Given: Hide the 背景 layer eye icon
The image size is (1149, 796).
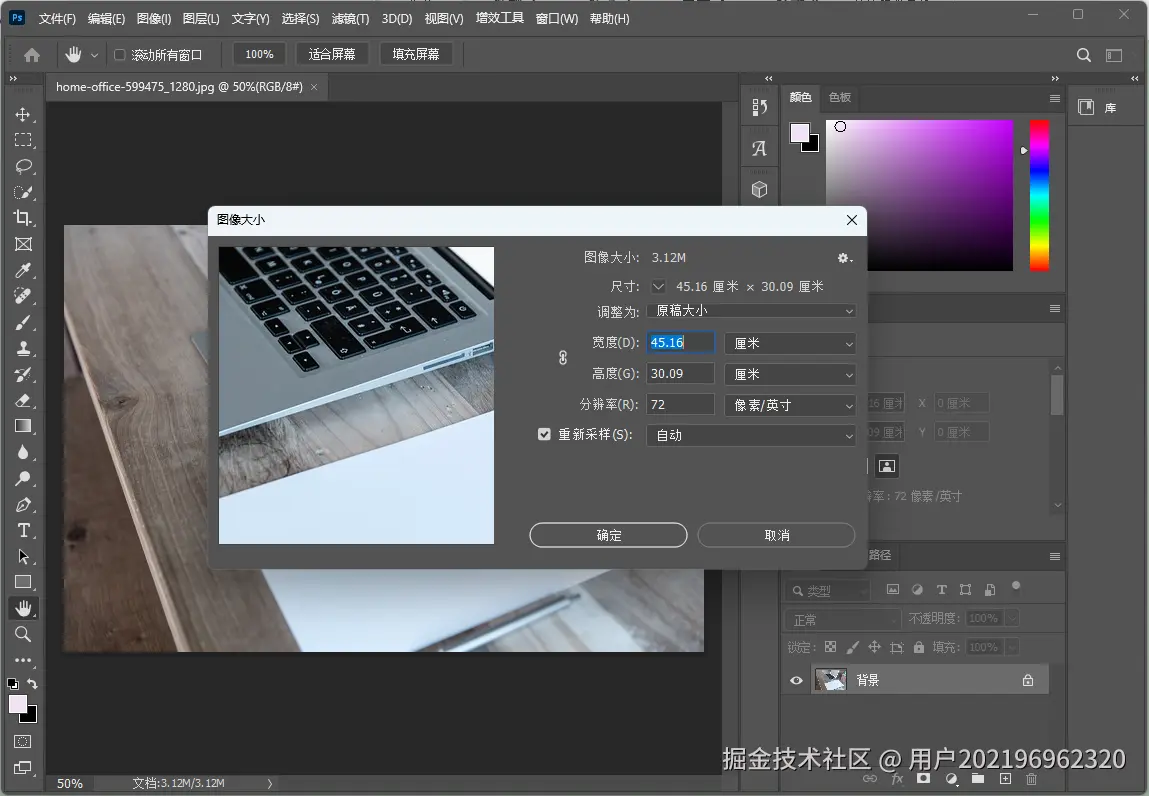Looking at the screenshot, I should pyautogui.click(x=796, y=680).
